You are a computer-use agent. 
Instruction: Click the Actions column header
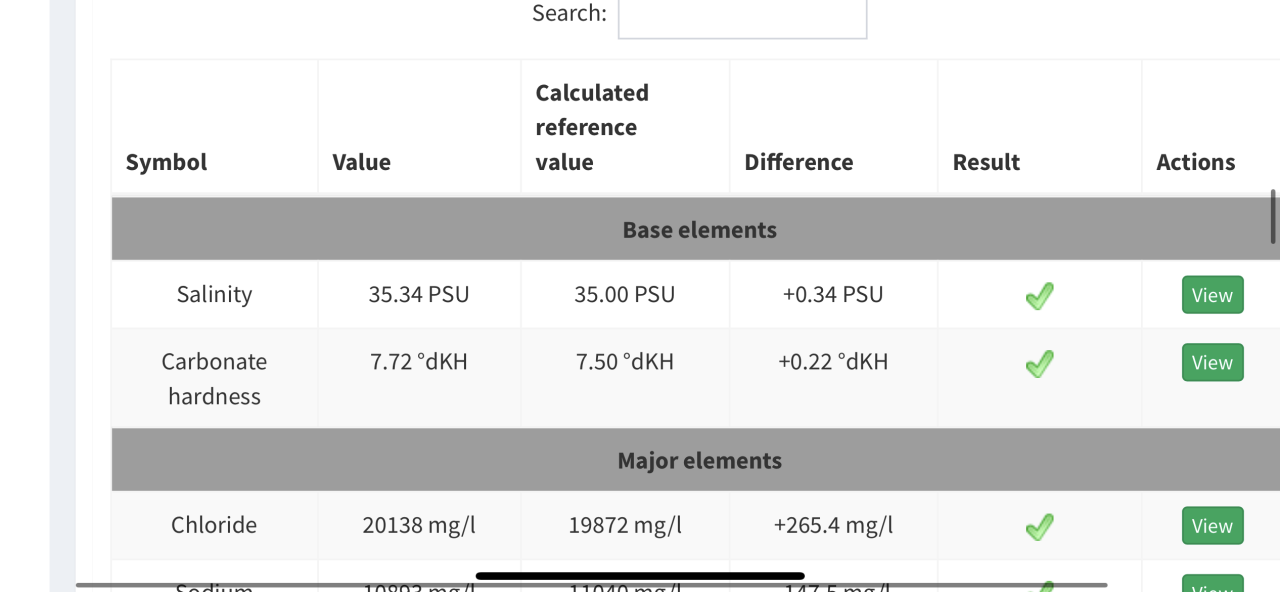[x=1196, y=162]
